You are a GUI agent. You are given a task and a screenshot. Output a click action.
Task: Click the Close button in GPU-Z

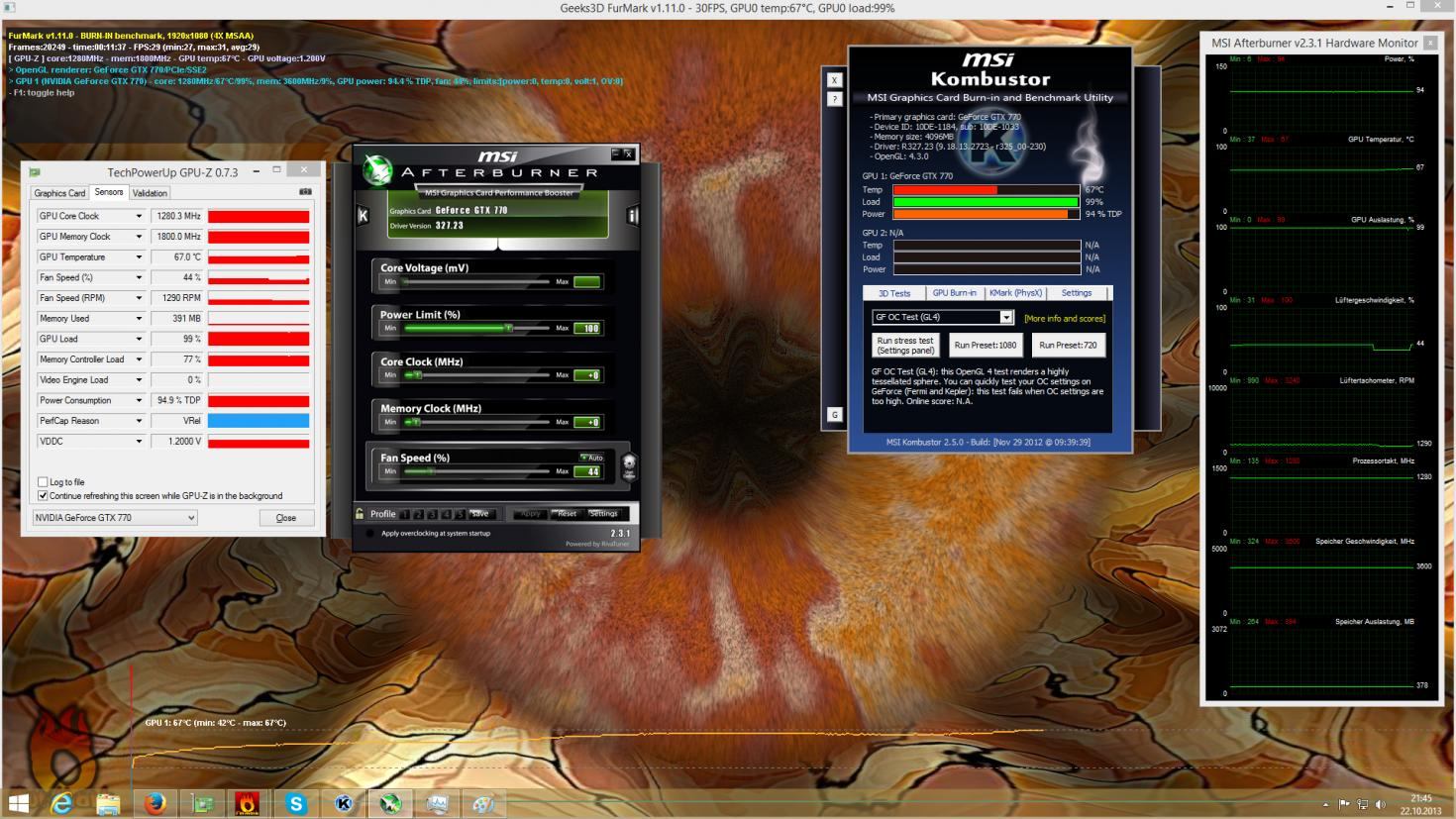[286, 518]
